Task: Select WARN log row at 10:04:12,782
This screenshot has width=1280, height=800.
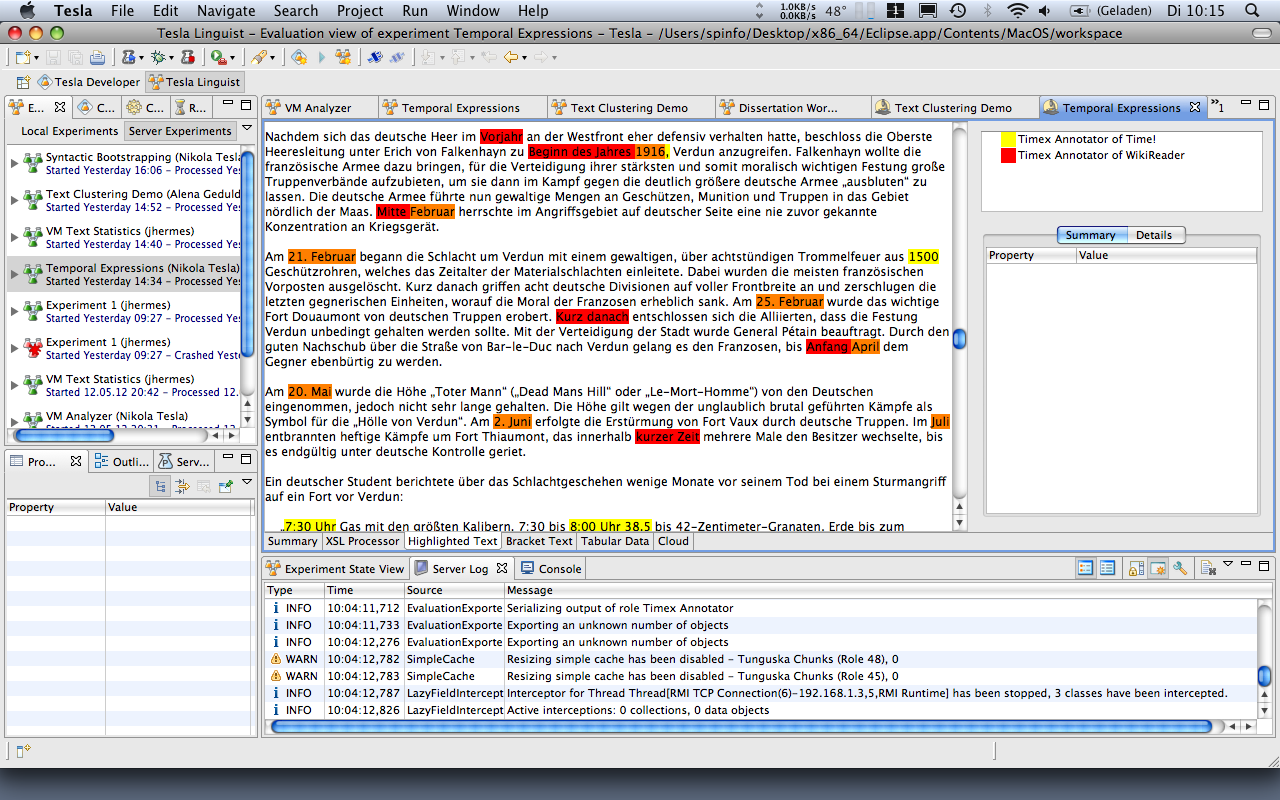Action: 760,659
